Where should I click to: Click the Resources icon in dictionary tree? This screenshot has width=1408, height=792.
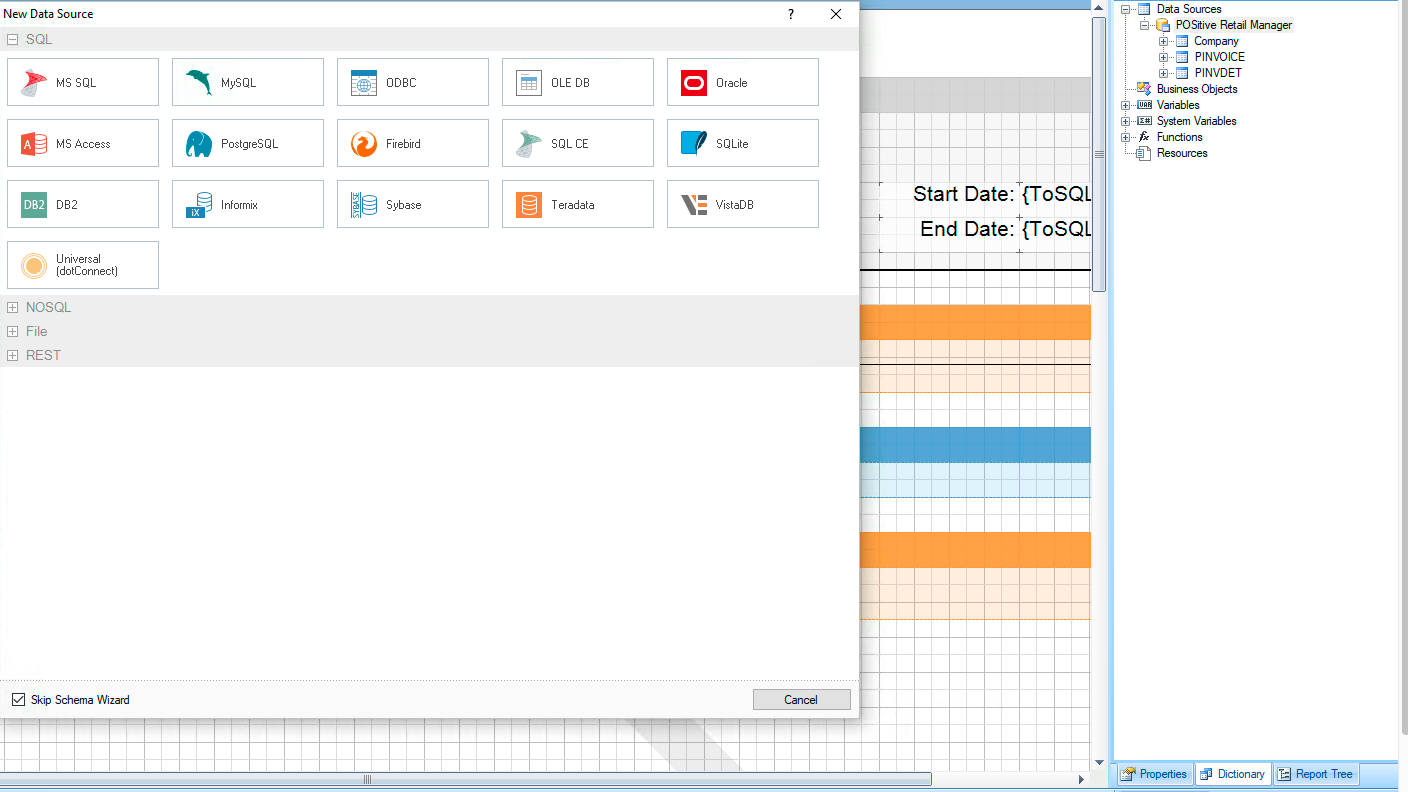tap(1144, 153)
